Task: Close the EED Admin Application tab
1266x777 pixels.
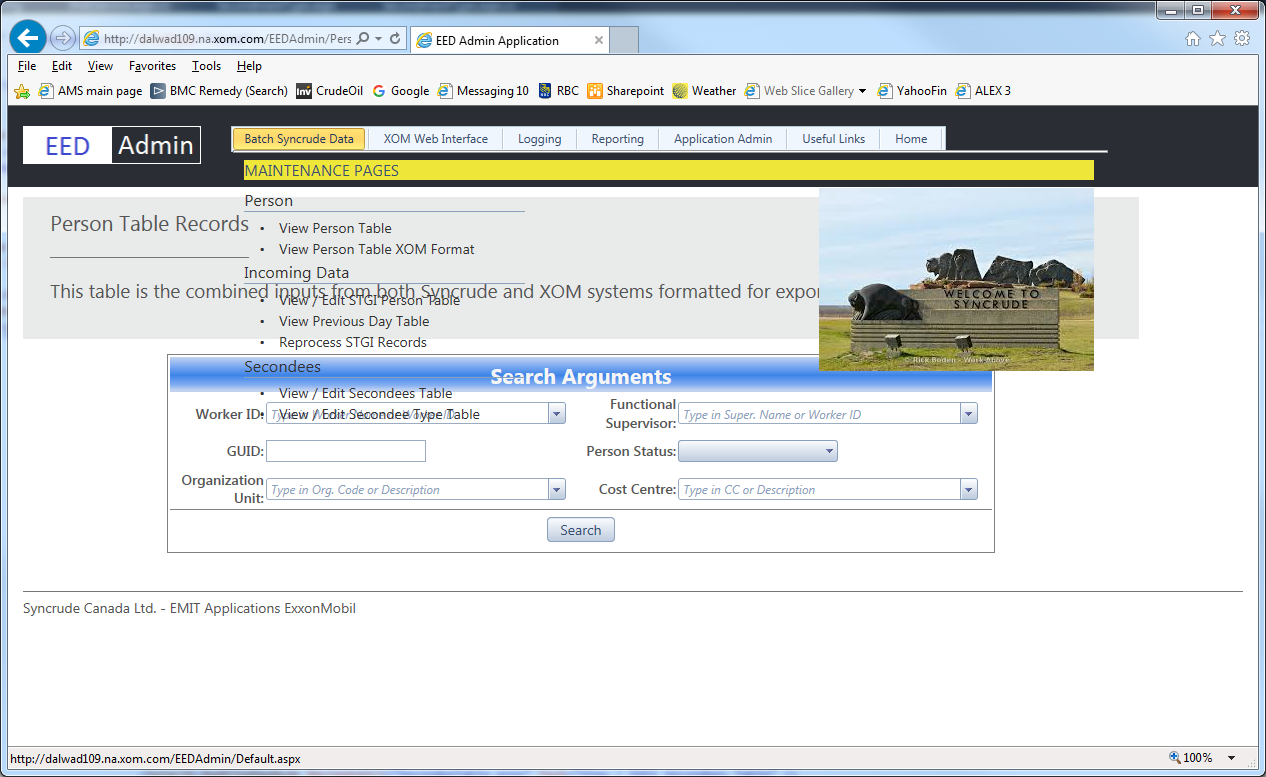Action: pos(599,41)
